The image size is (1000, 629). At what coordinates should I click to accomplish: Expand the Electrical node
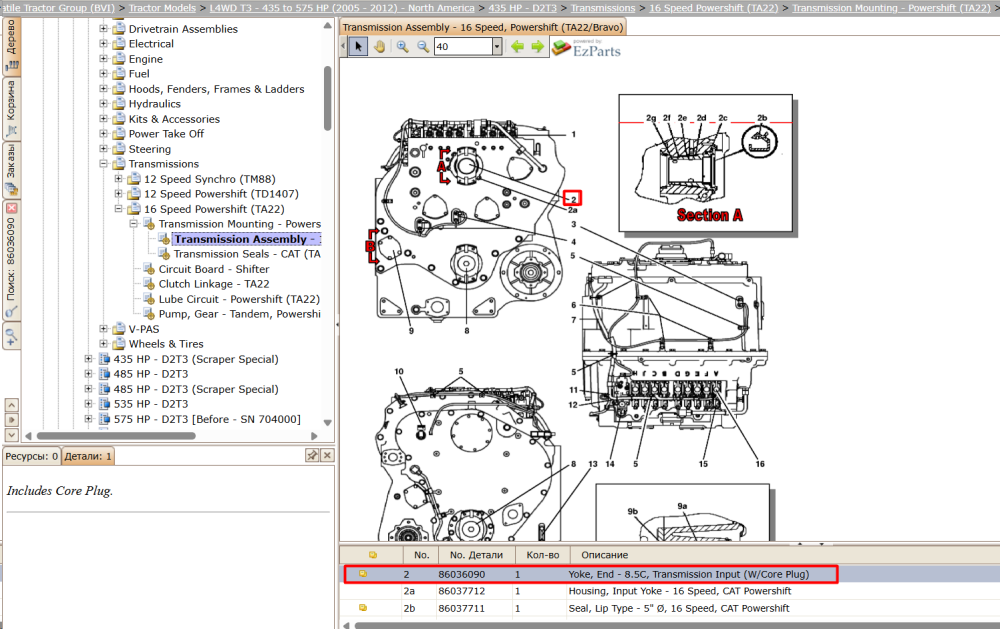pos(103,43)
